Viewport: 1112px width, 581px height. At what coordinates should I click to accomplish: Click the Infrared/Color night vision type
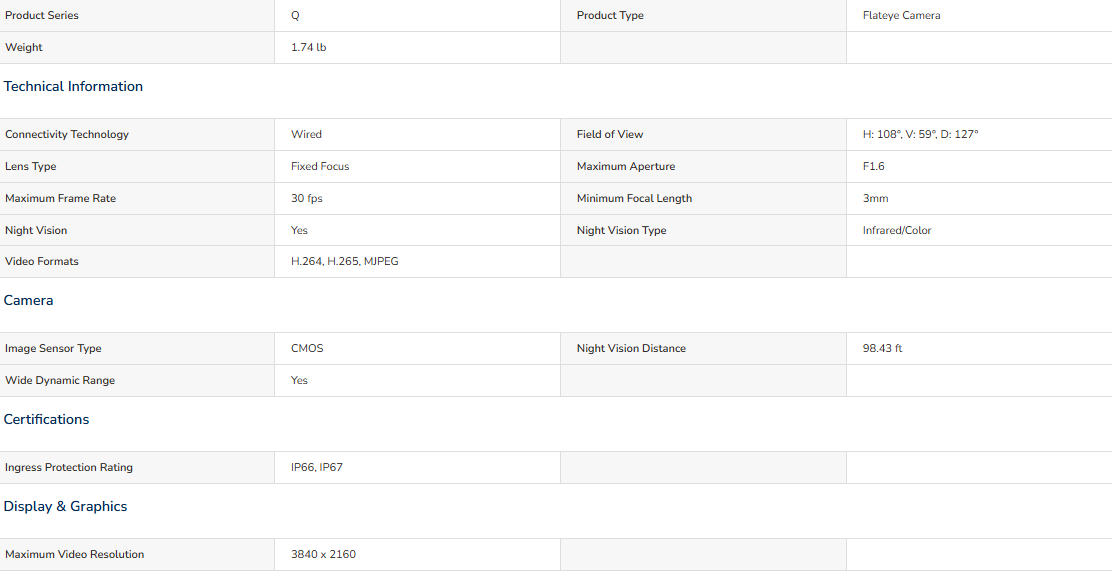(x=897, y=231)
